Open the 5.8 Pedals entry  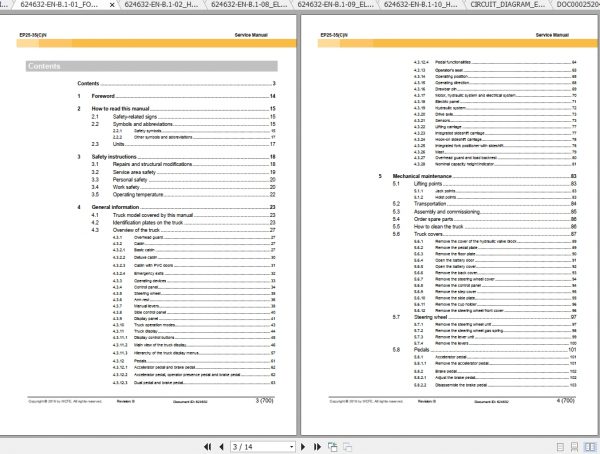coord(484,349)
